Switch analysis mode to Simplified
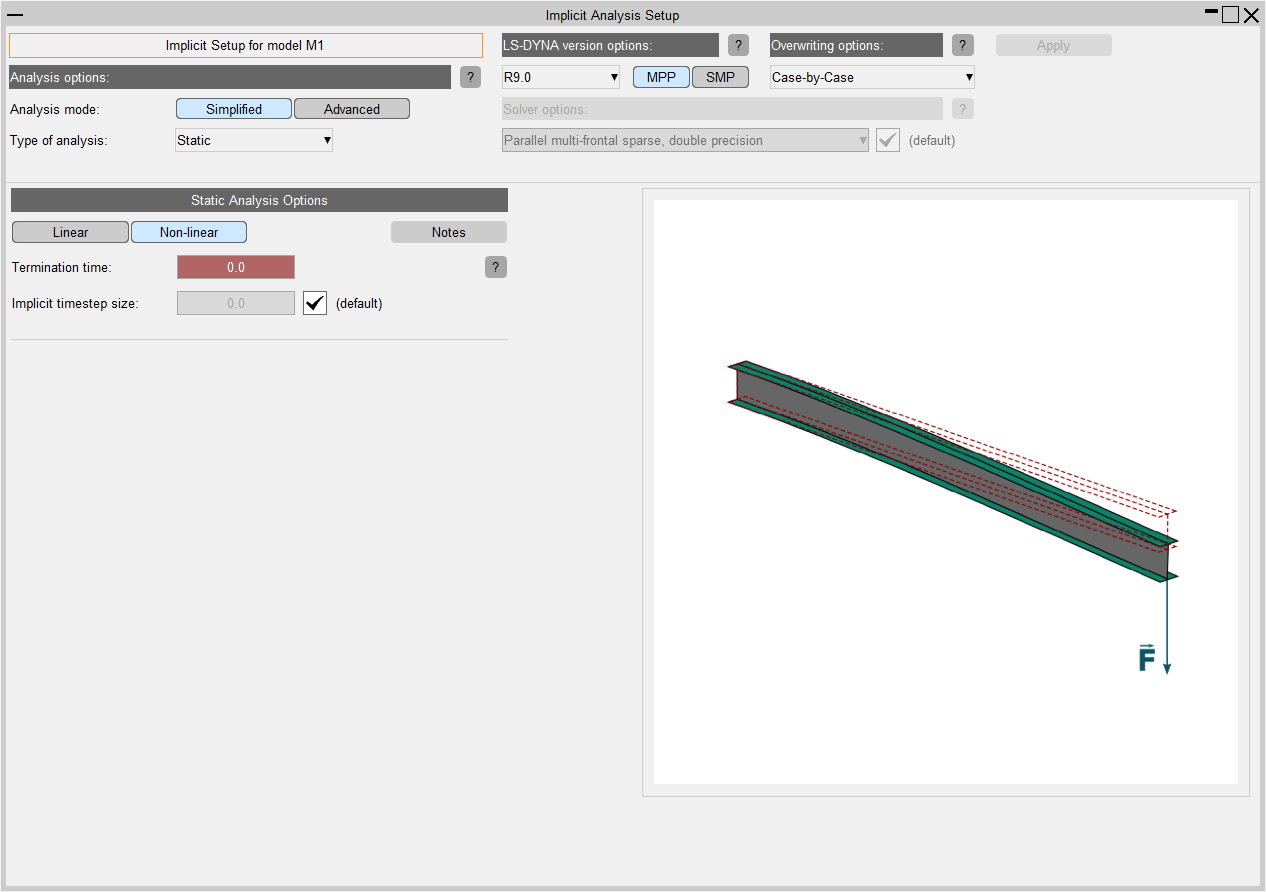1266x892 pixels. click(x=234, y=109)
